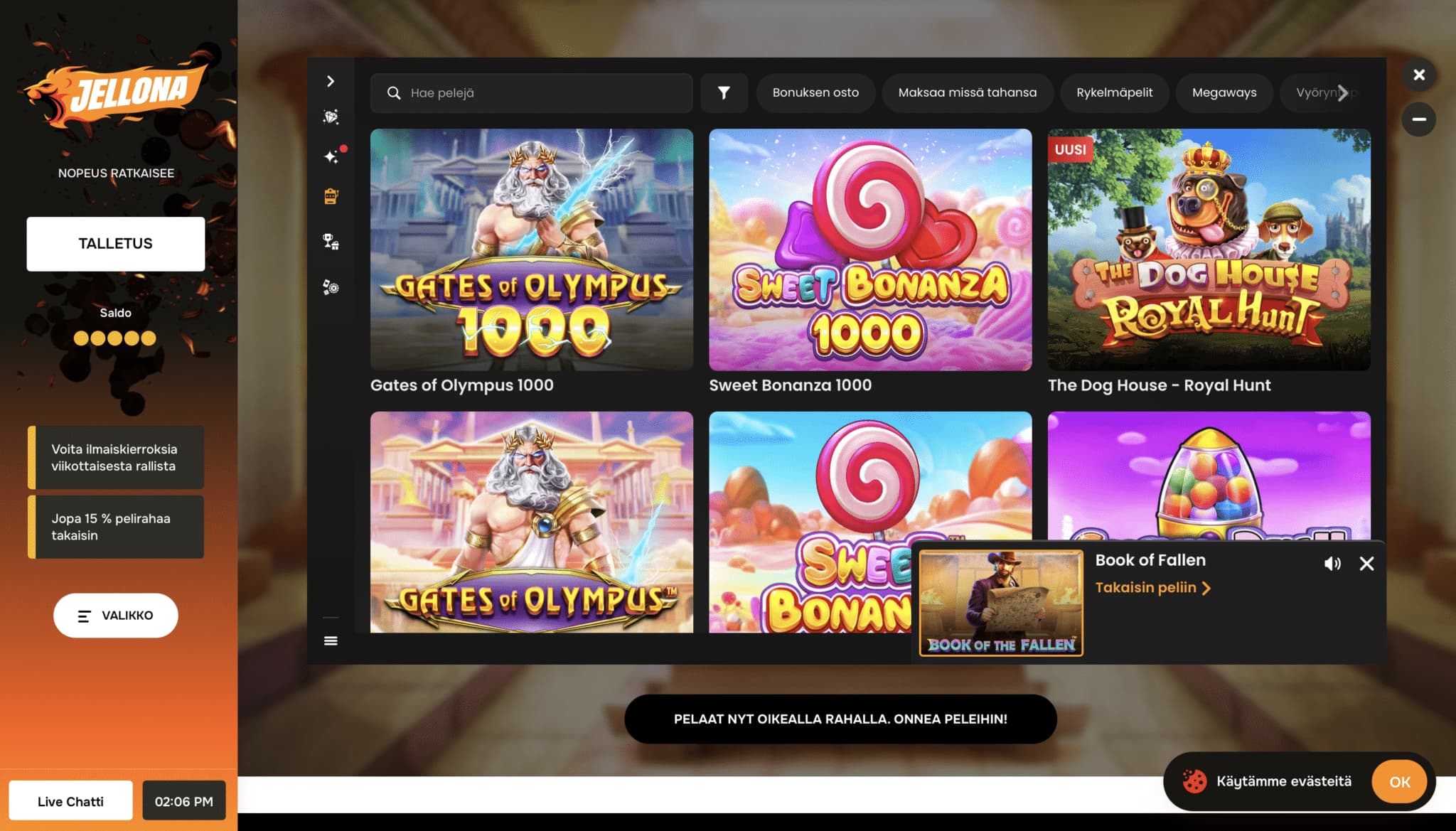The height and width of the screenshot is (831, 1456).
Task: Click the Jellona lion logo
Action: click(117, 96)
